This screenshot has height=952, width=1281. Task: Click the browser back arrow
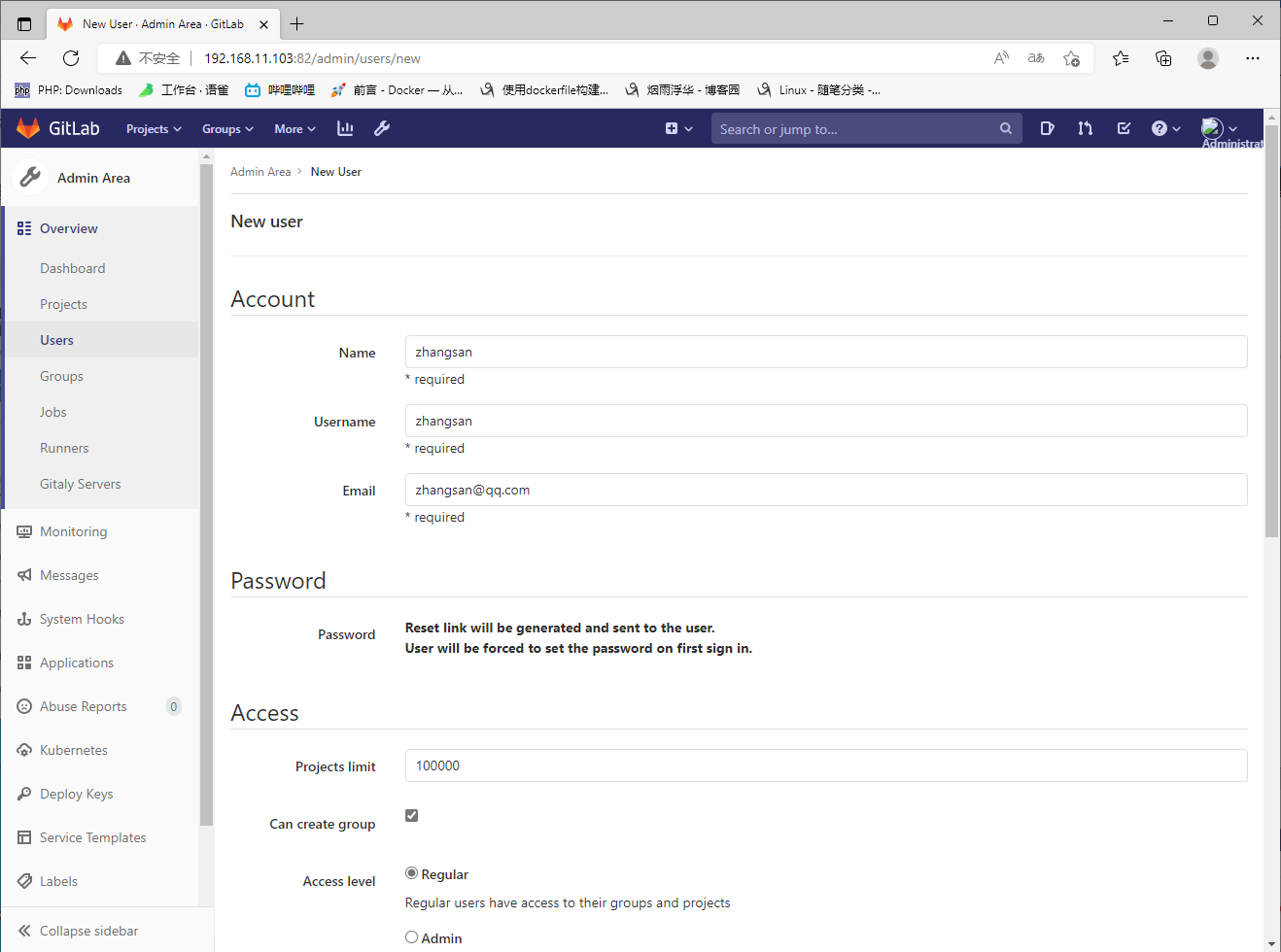tap(28, 58)
